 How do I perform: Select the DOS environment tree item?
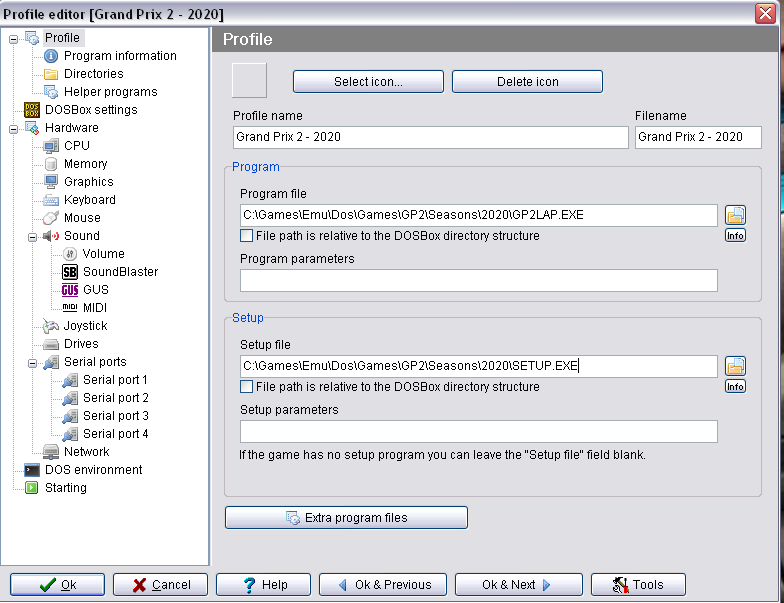93,470
